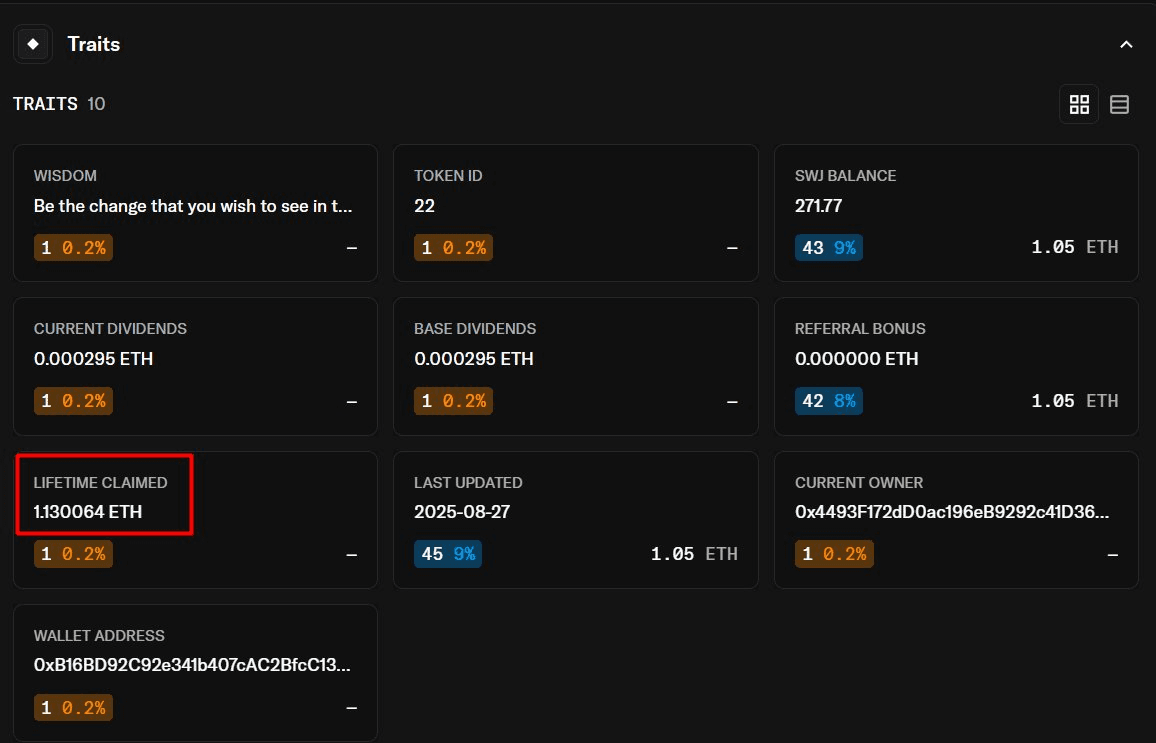Click the blue 45 9% rarity badge
Viewport: 1156px width, 743px height.
coord(448,554)
